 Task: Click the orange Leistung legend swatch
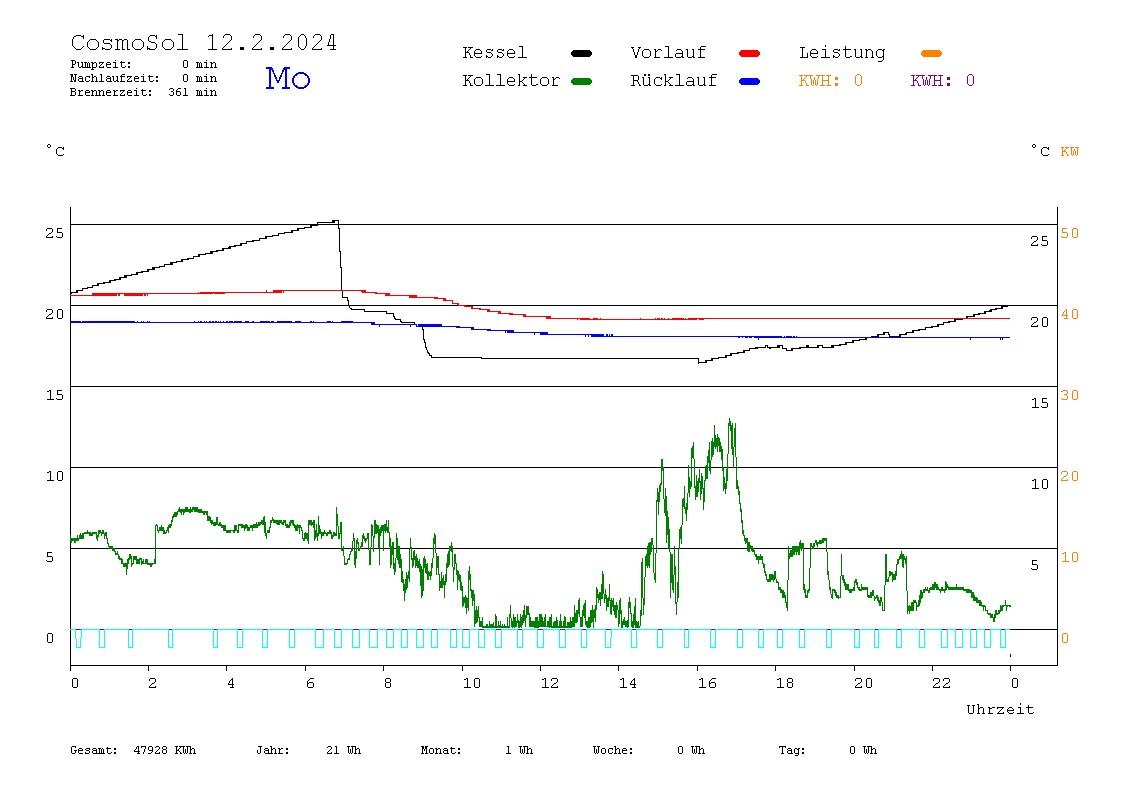click(x=931, y=53)
